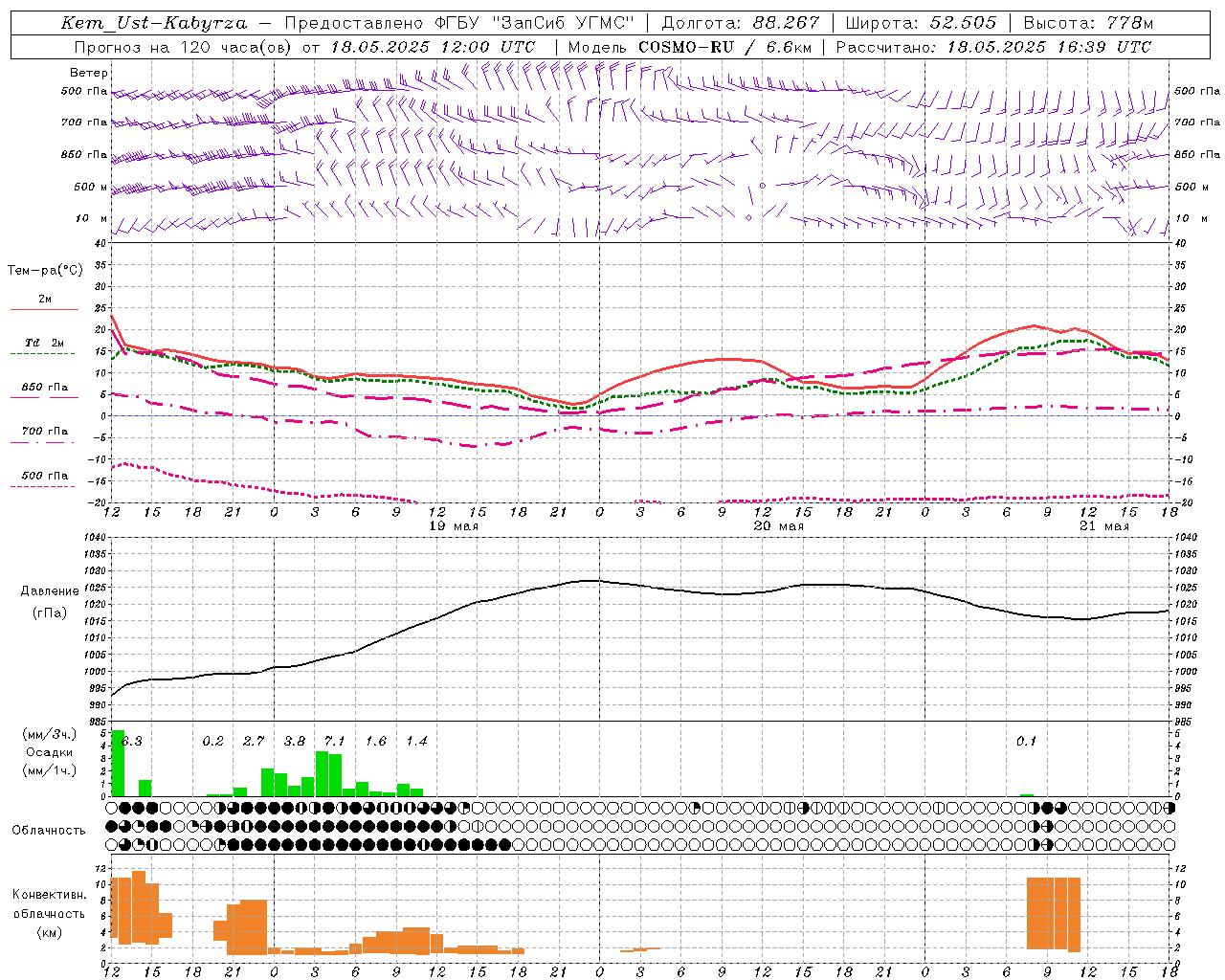Click the 3.8 precipitation total
1225x980 pixels.
[295, 741]
